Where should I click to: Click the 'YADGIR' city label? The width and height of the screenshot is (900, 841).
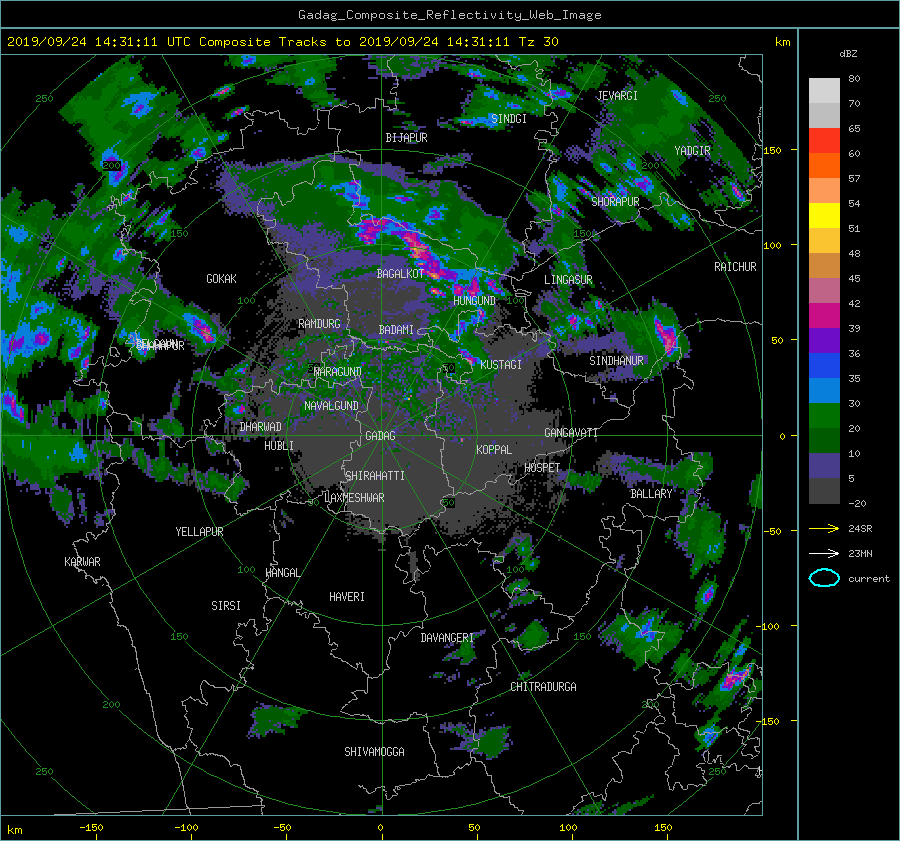click(692, 151)
